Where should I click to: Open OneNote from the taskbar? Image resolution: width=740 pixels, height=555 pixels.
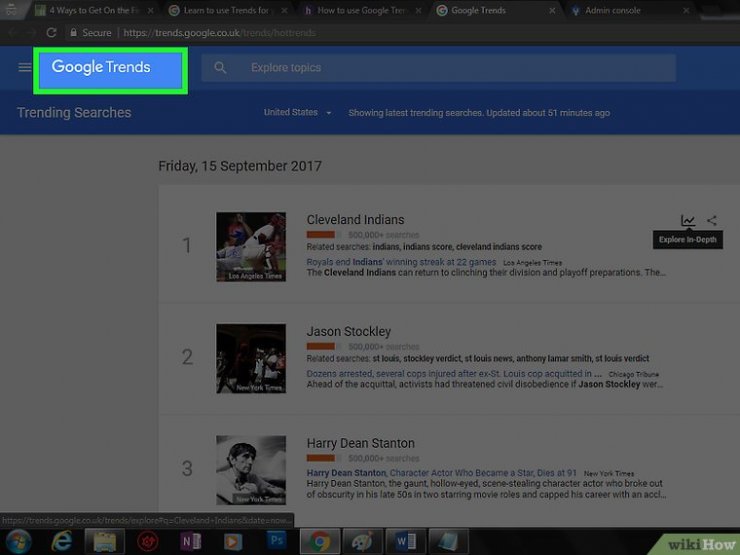pyautogui.click(x=191, y=541)
